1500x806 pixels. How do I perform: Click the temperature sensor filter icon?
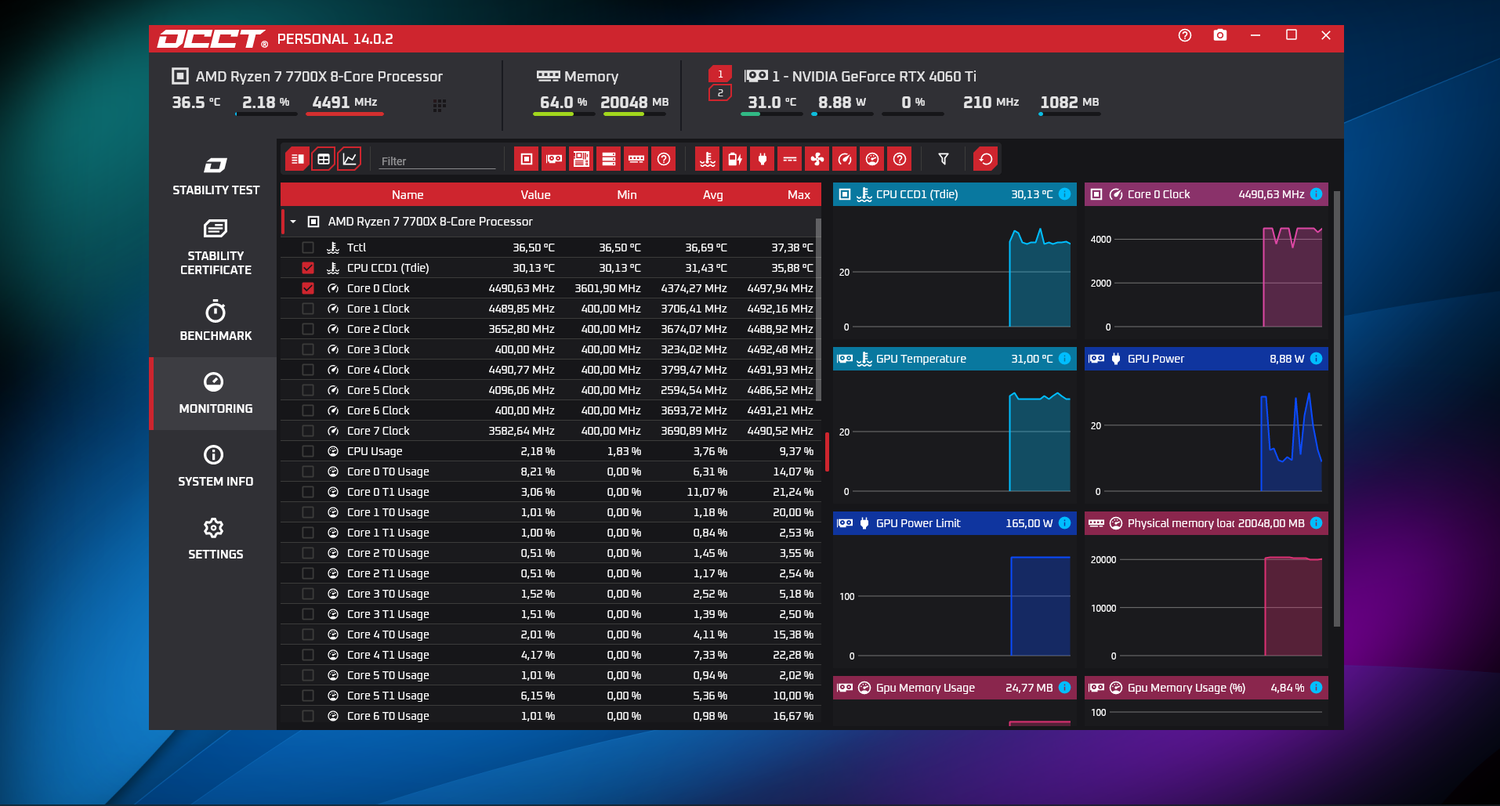[707, 158]
